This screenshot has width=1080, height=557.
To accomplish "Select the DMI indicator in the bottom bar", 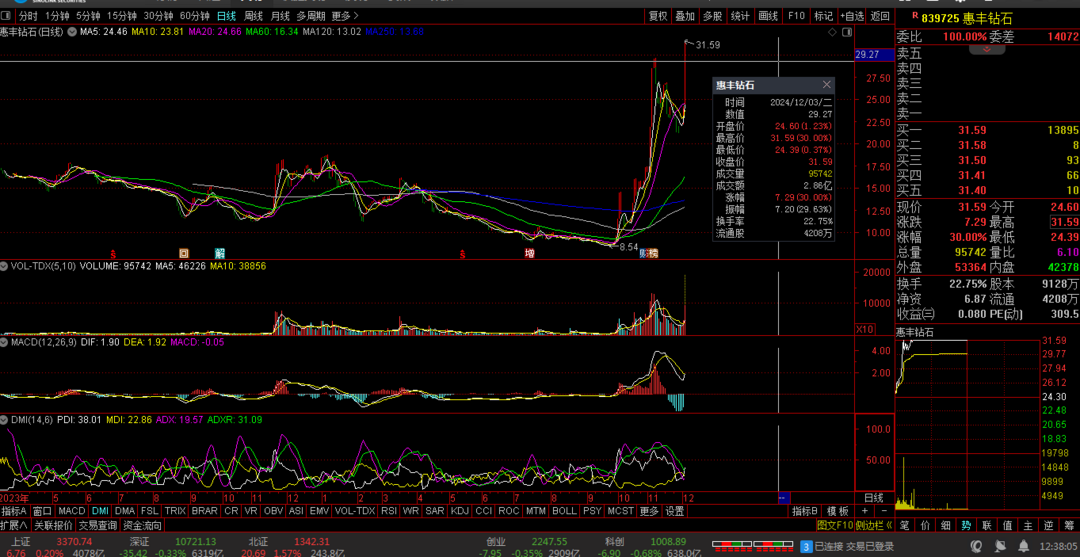I will (101, 511).
